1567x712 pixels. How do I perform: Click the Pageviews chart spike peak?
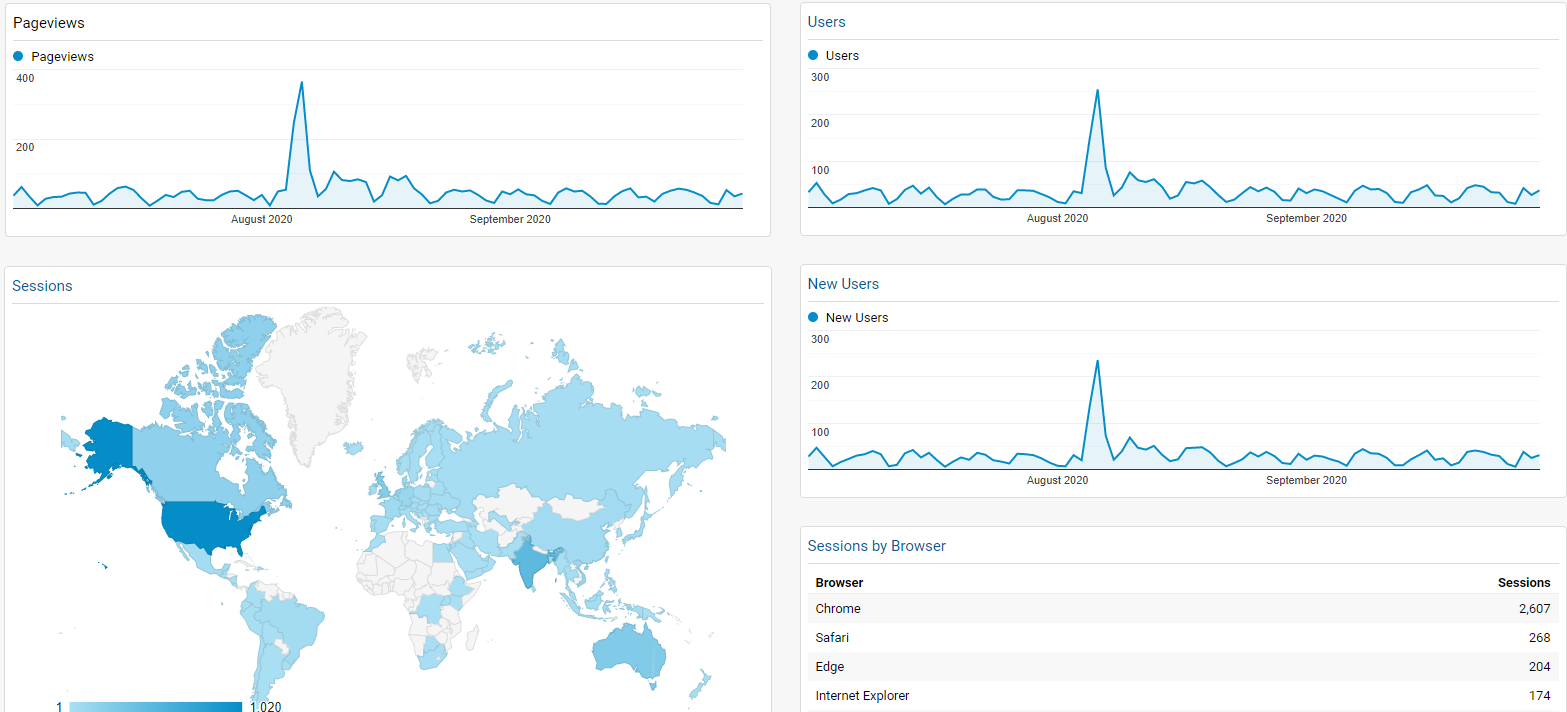(302, 83)
